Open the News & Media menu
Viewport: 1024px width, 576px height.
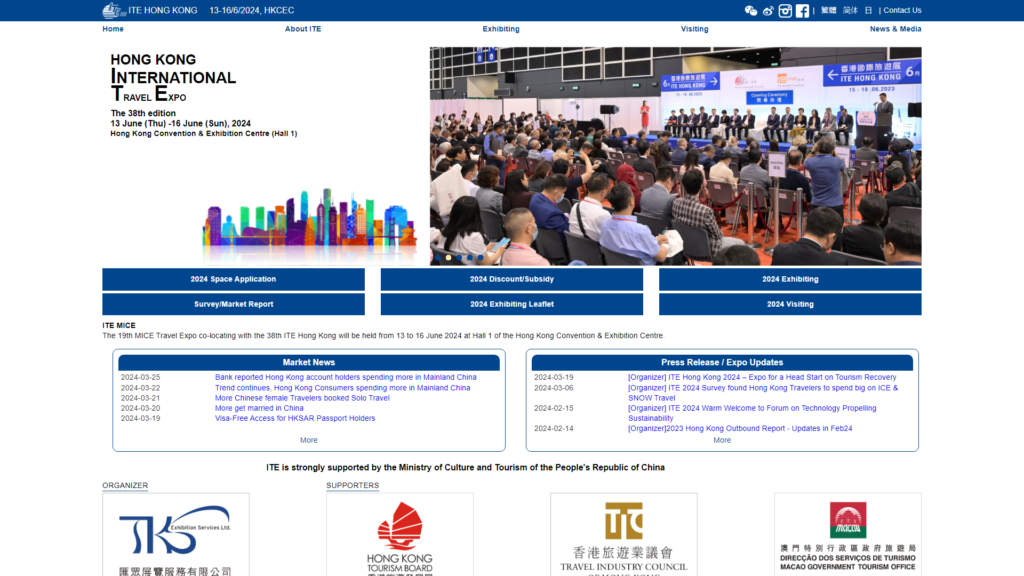pos(895,29)
